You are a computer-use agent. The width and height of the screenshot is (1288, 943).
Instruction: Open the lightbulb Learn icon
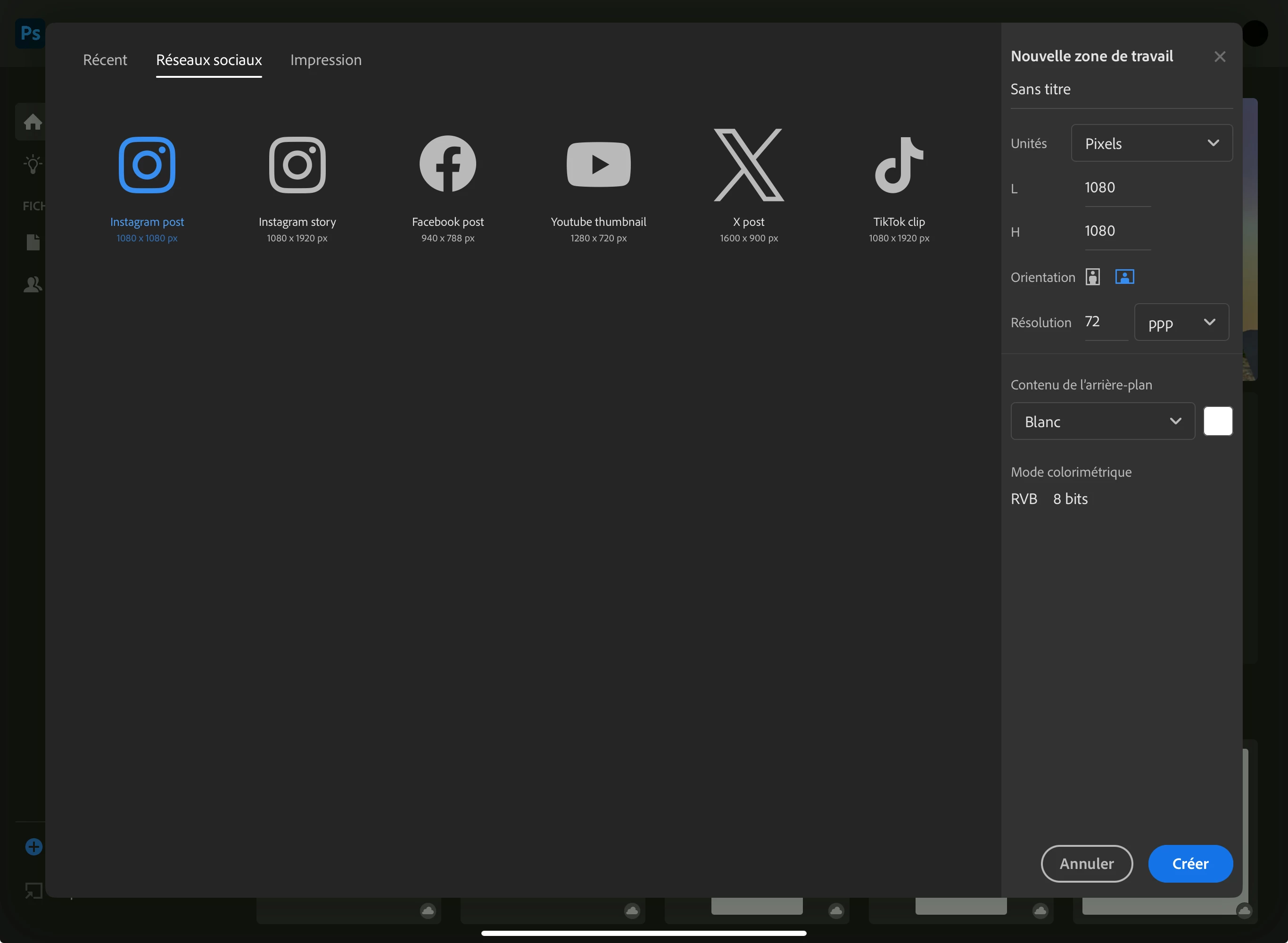coord(33,165)
